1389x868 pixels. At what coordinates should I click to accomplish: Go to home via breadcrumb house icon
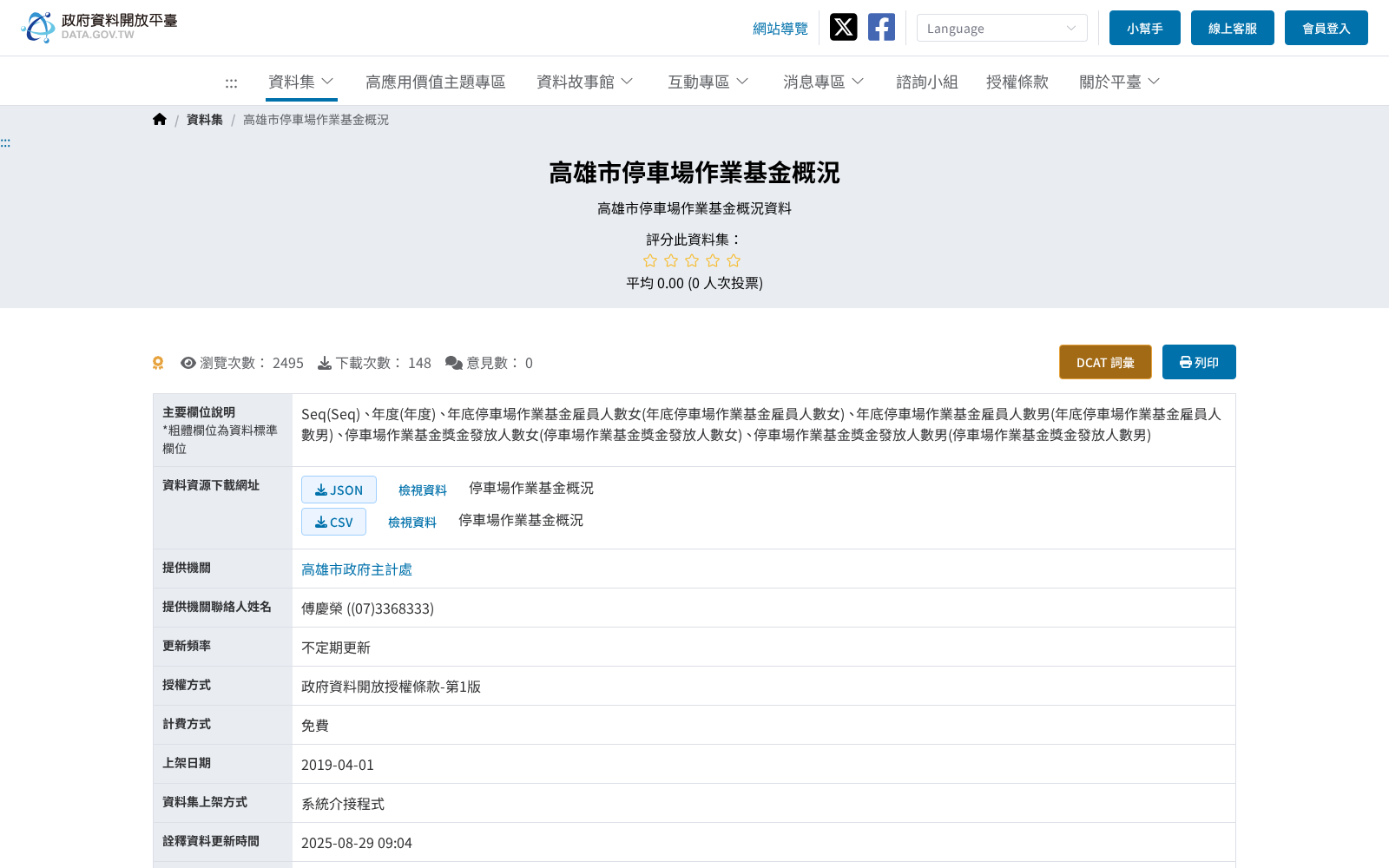click(160, 120)
